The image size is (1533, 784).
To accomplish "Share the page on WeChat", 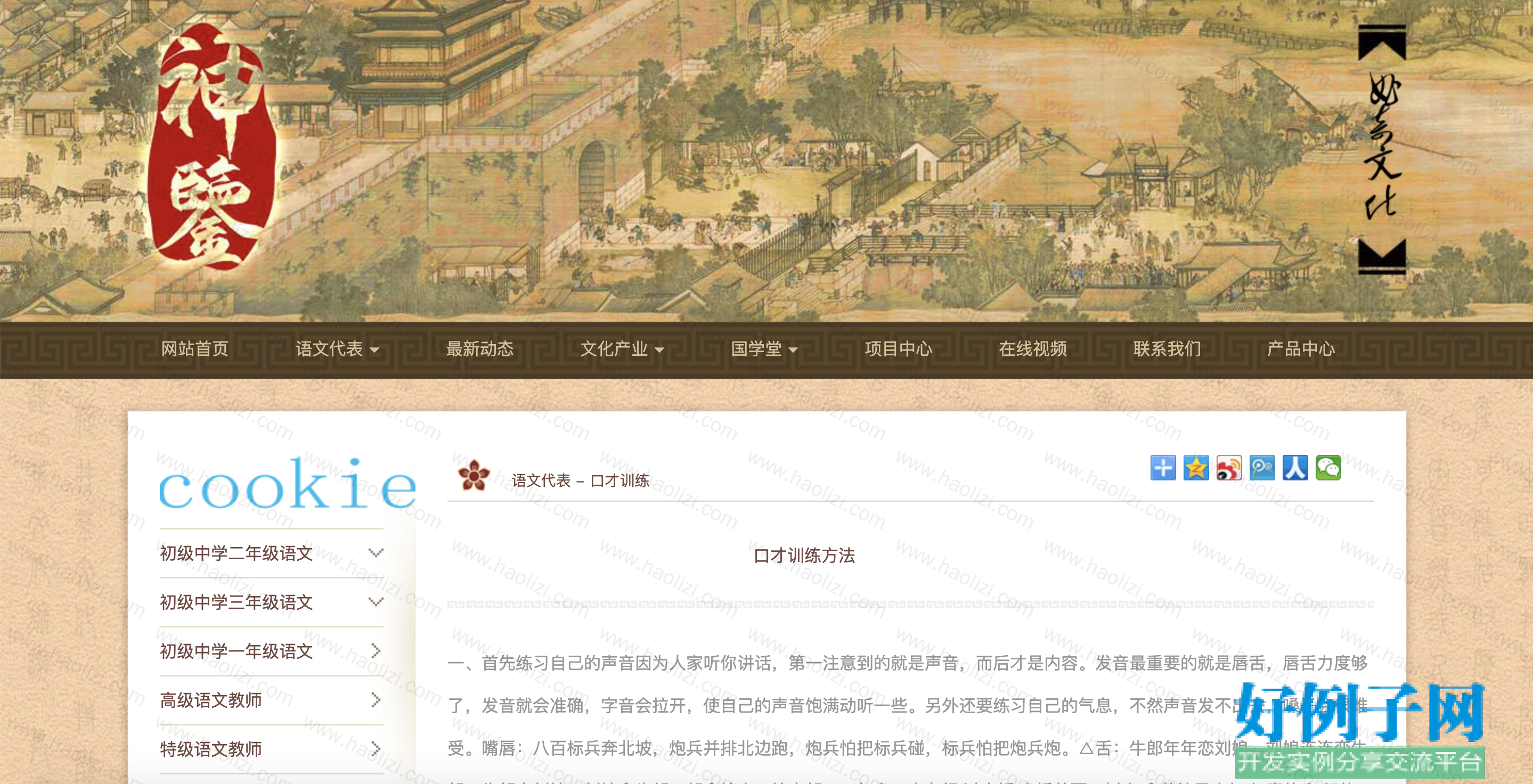I will tap(1328, 468).
